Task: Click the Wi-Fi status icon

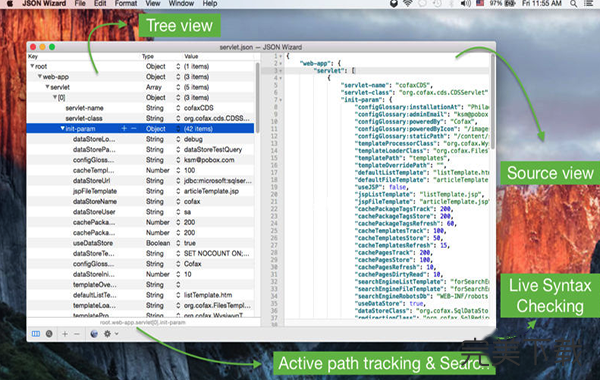Action: pos(408,3)
